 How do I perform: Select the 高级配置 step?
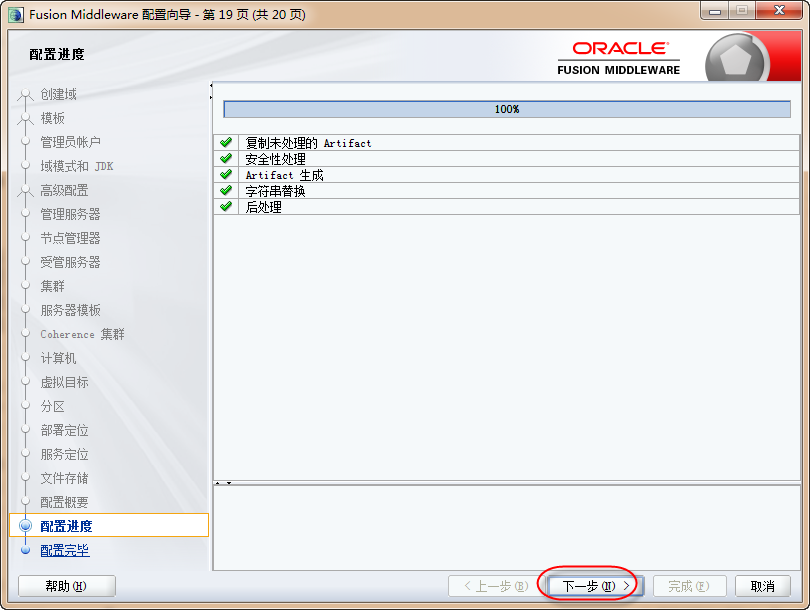(65, 190)
